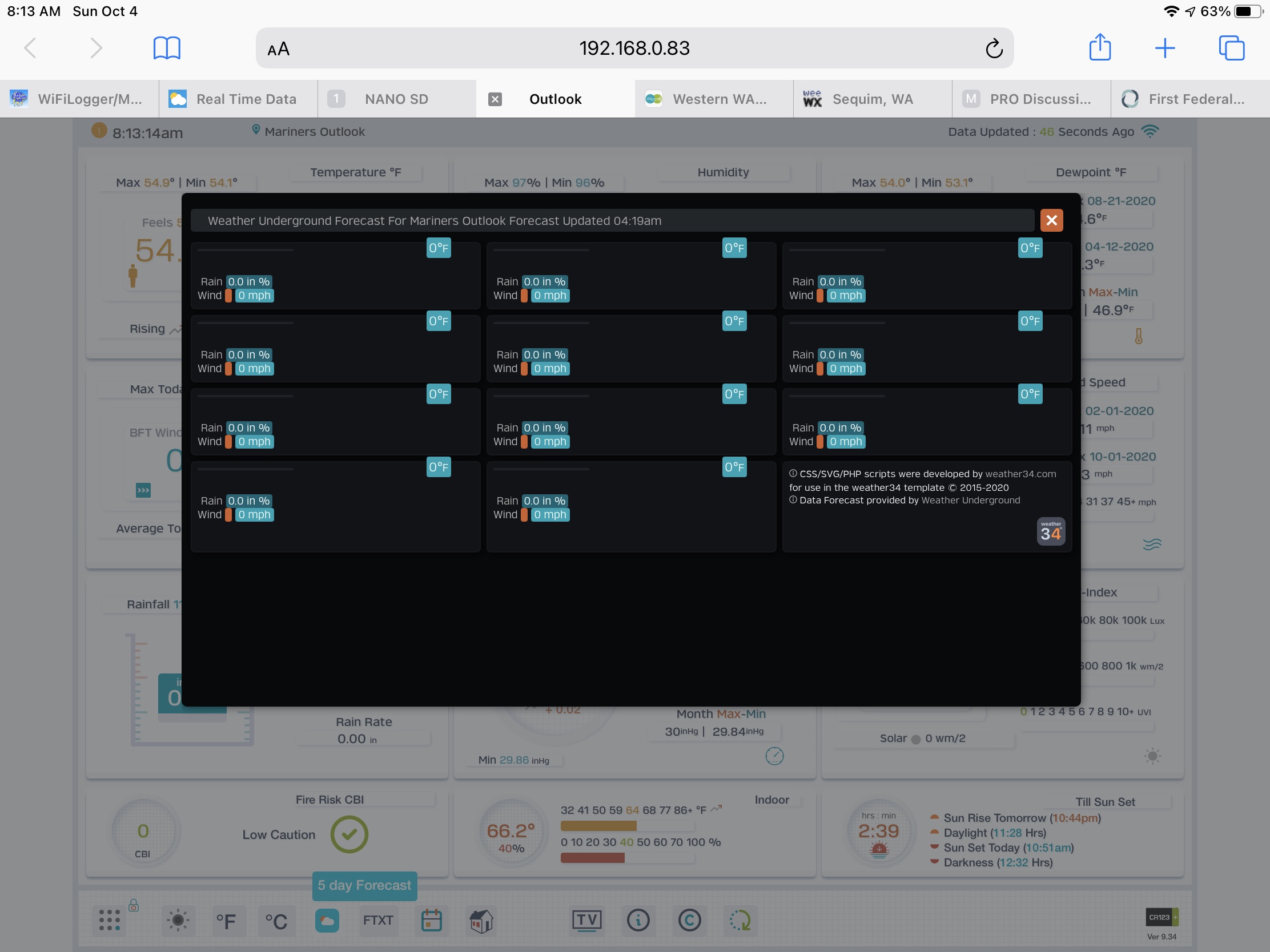The height and width of the screenshot is (952, 1270).
Task: Tap the orange thermometer icon in Dewpoint panel
Action: coord(1139,336)
